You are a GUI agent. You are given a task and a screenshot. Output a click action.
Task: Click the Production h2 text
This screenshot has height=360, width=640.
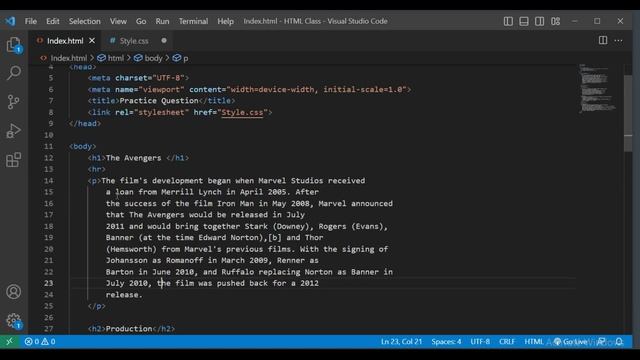point(129,329)
